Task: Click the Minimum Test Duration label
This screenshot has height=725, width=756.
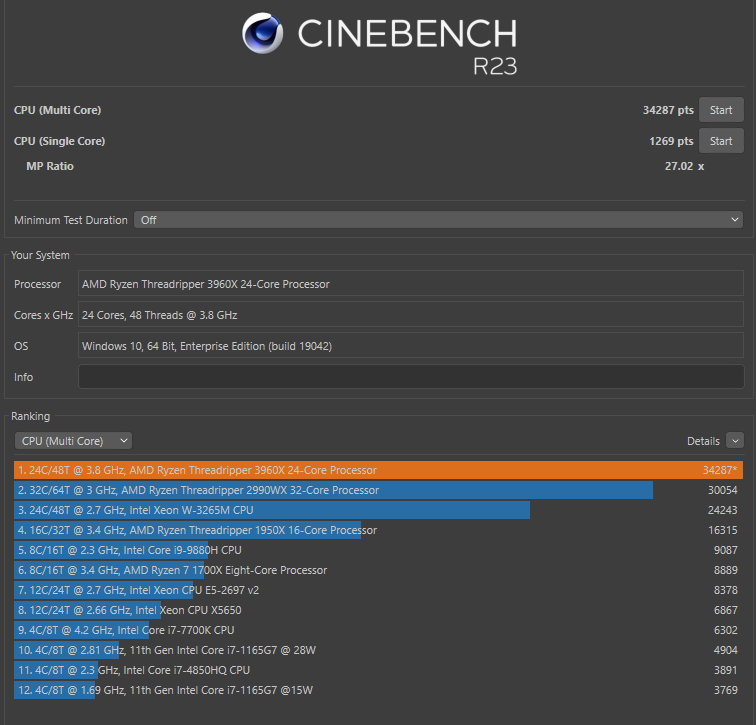Action: coord(71,220)
